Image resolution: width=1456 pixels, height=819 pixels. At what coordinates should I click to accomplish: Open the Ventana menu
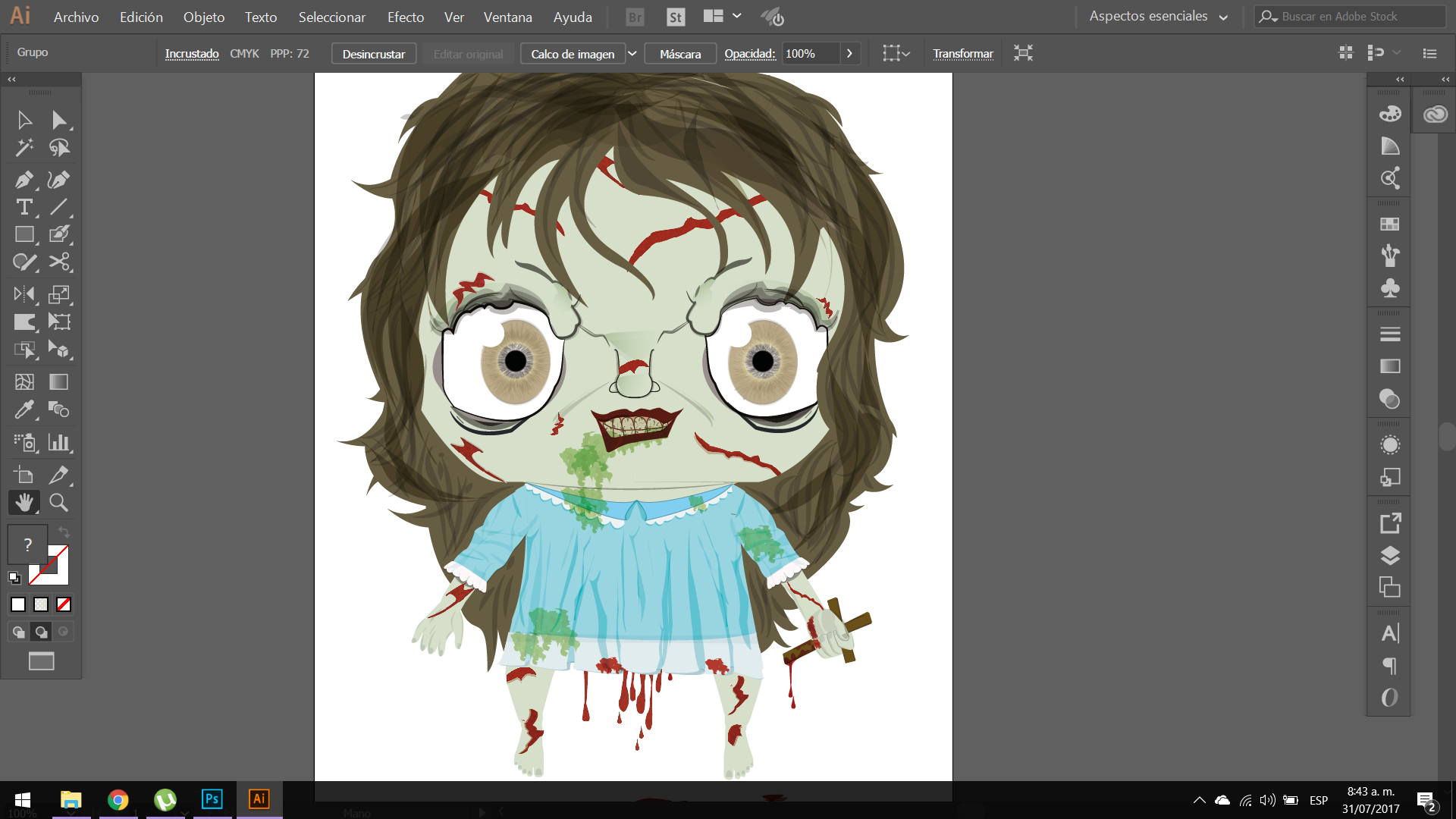[507, 17]
